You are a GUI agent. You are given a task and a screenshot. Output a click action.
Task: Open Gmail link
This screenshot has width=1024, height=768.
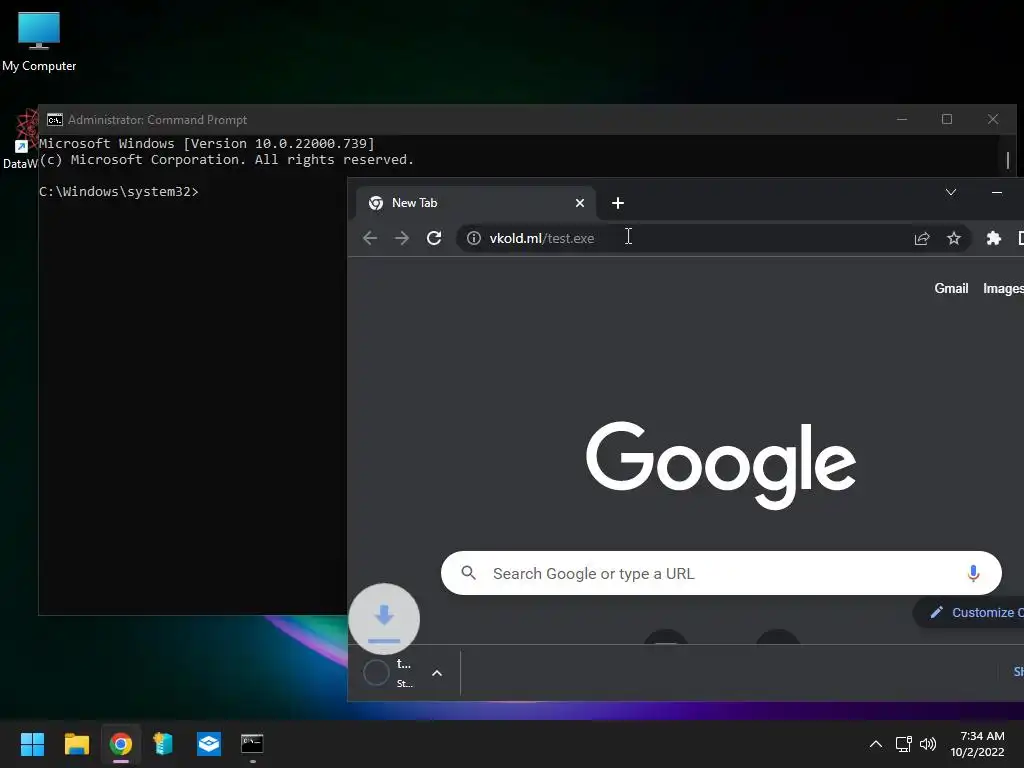pos(951,288)
